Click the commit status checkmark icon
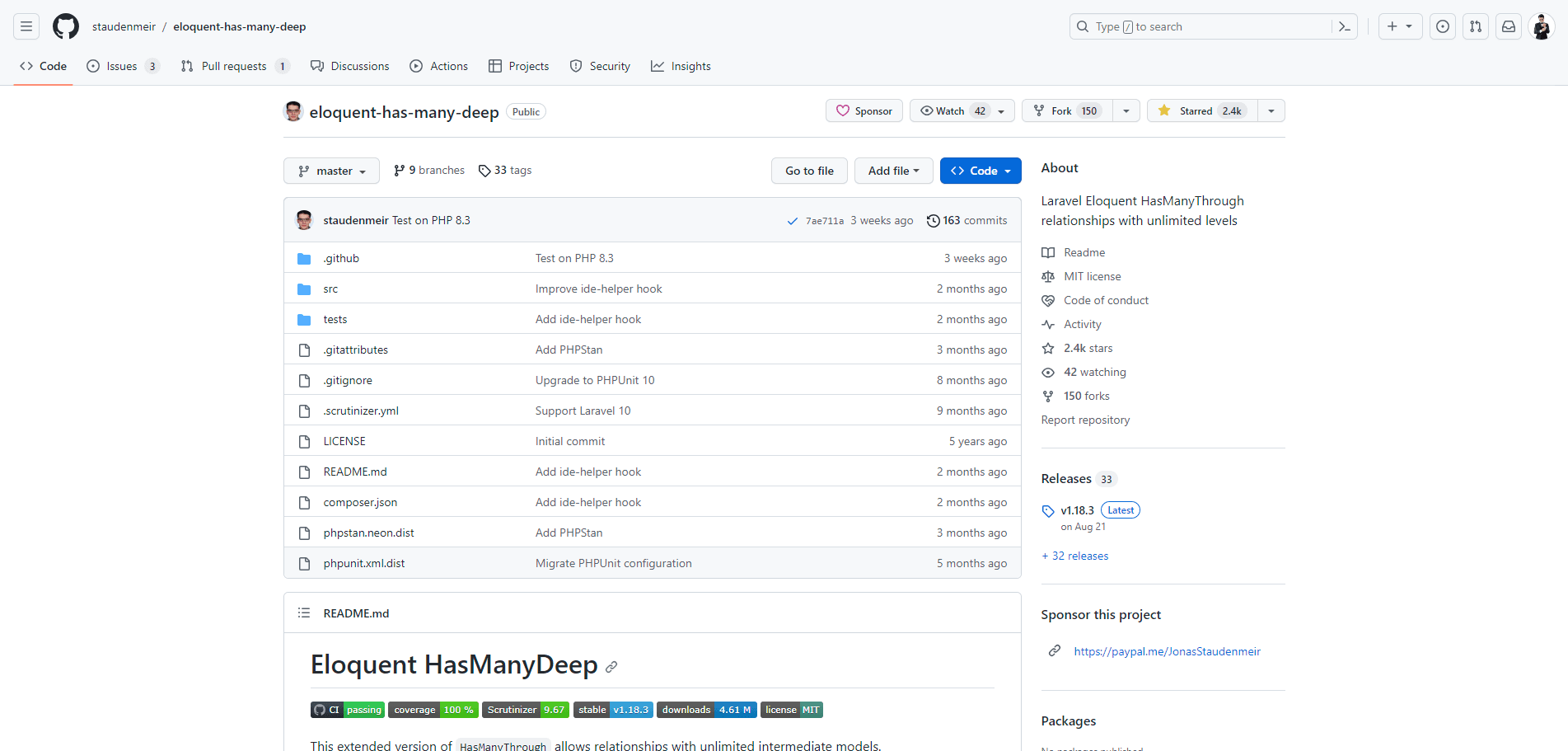This screenshot has height=751, width=1568. point(793,221)
